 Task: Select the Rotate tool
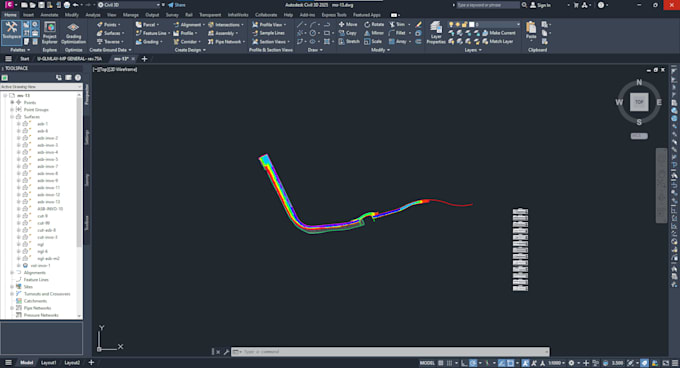click(374, 24)
